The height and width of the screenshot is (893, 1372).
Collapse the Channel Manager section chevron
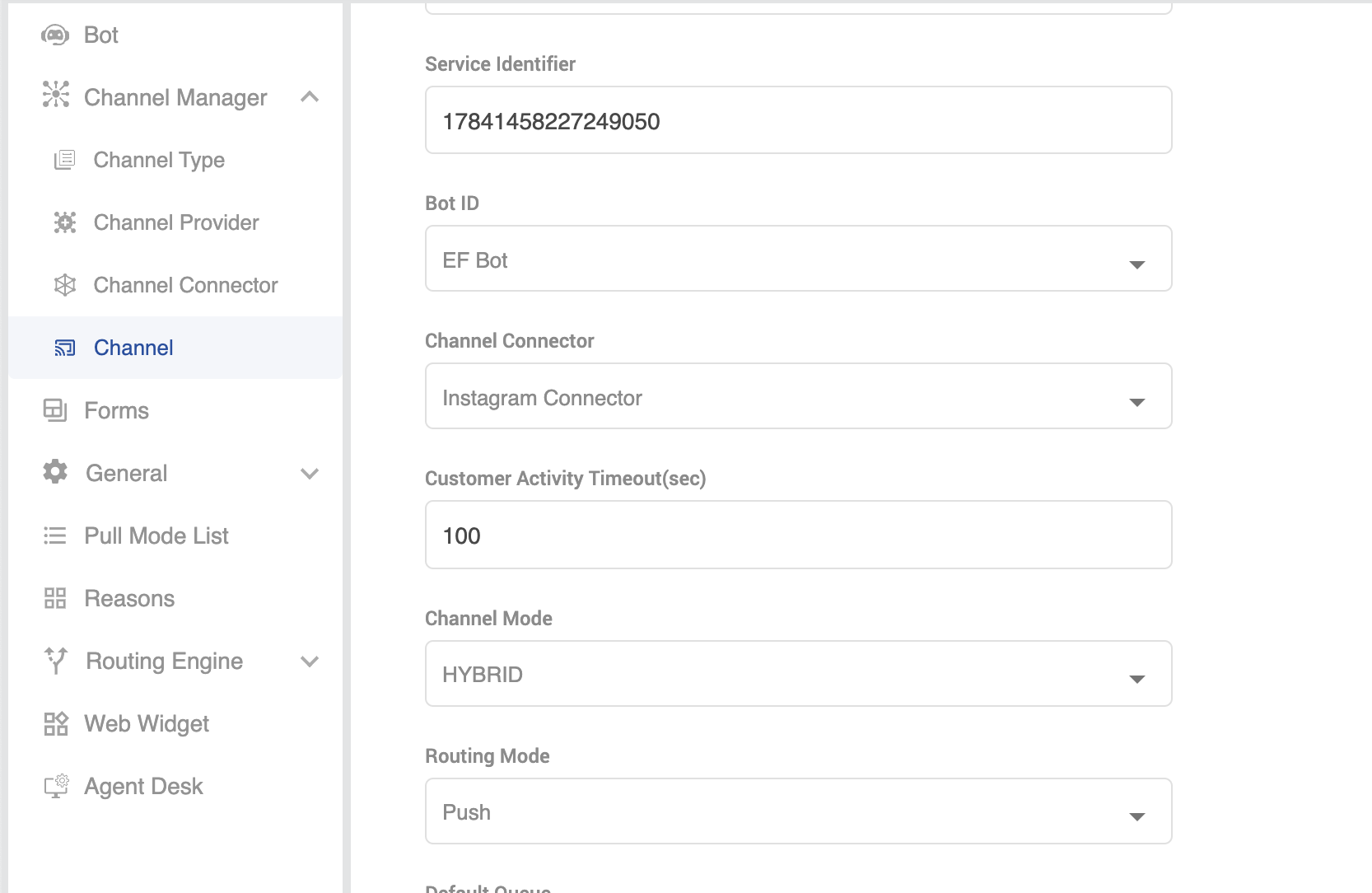(x=310, y=97)
